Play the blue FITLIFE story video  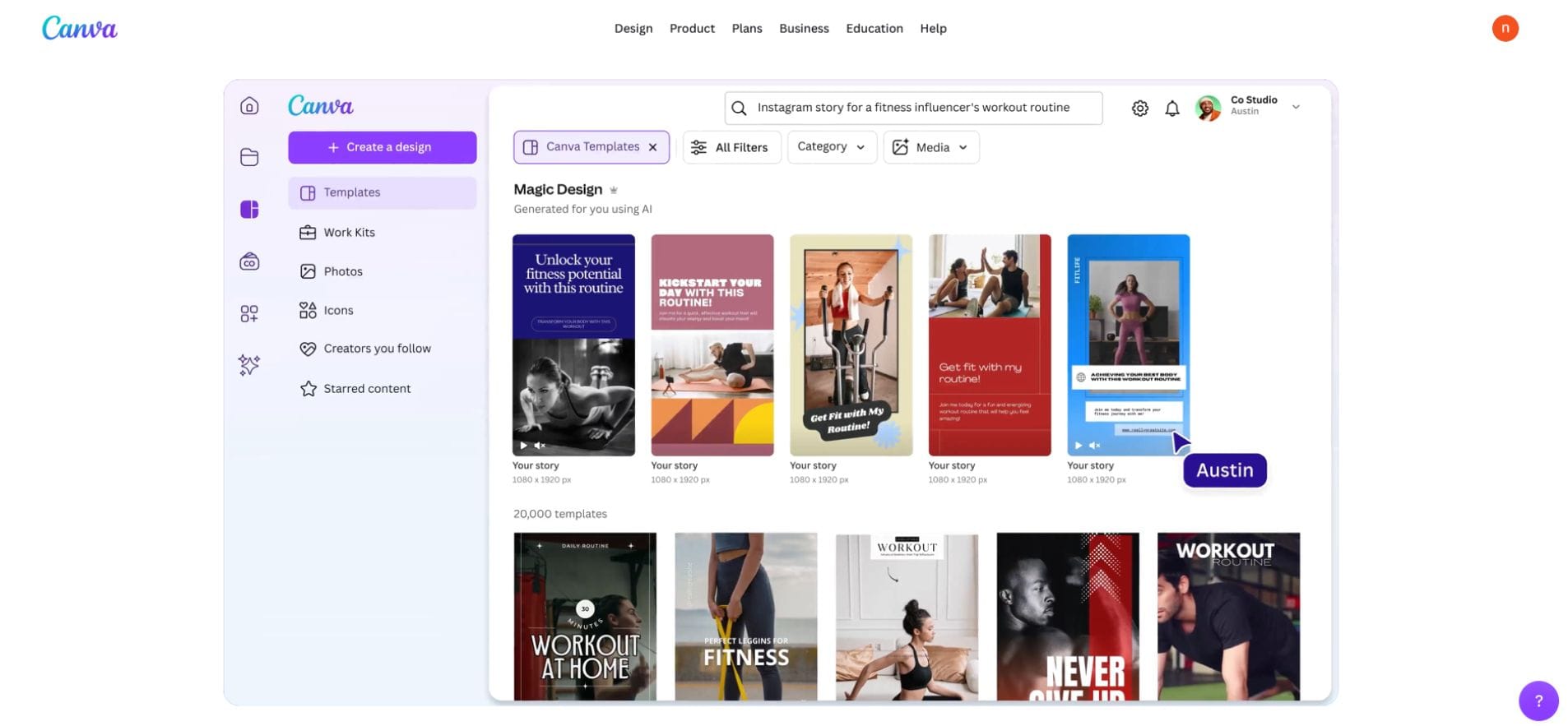coord(1078,445)
